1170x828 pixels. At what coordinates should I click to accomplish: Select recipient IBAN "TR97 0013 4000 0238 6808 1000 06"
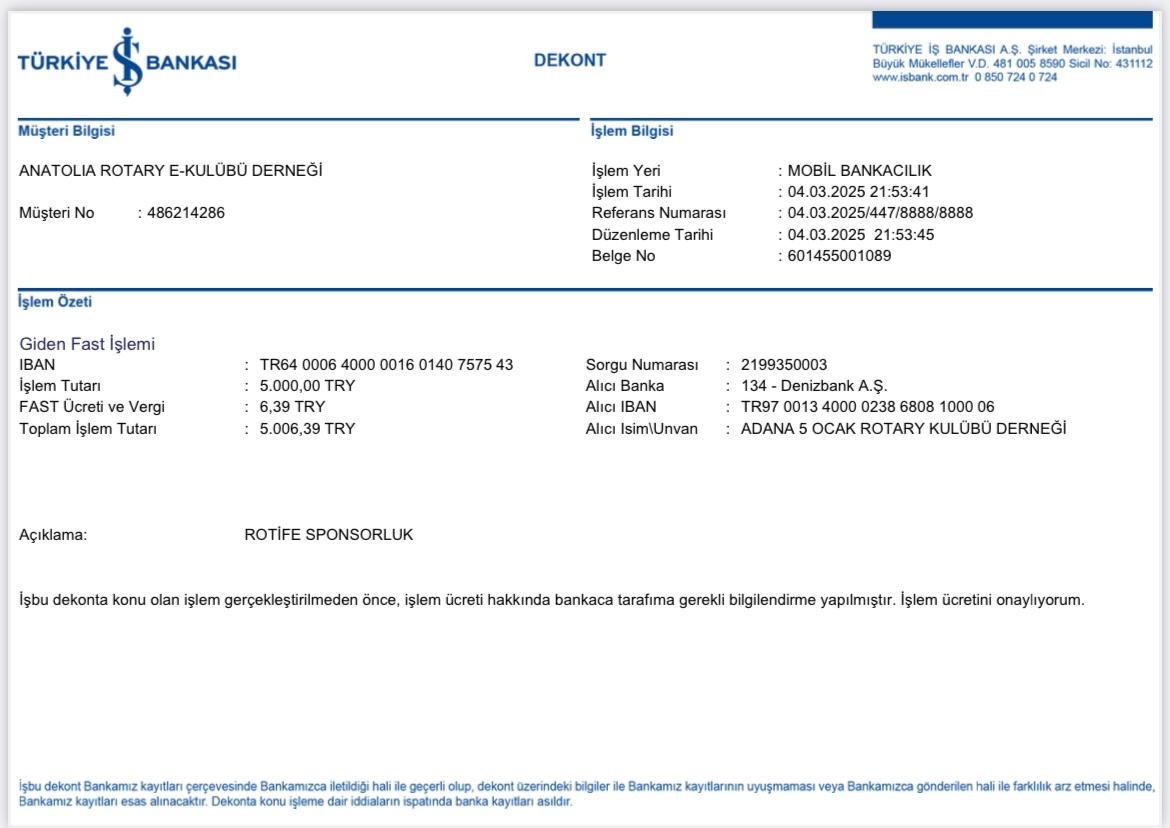pos(868,407)
